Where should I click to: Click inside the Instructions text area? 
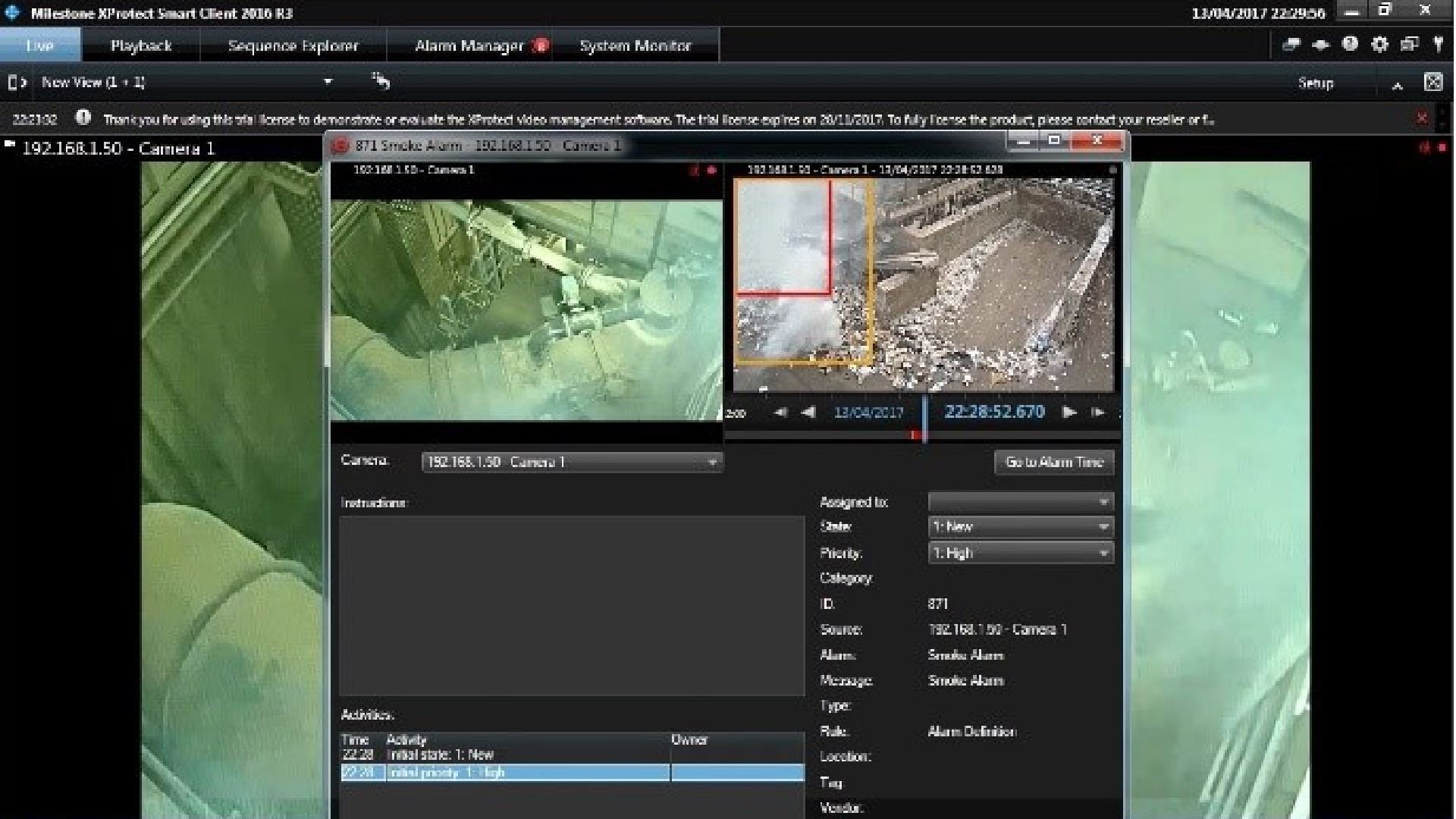point(572,606)
